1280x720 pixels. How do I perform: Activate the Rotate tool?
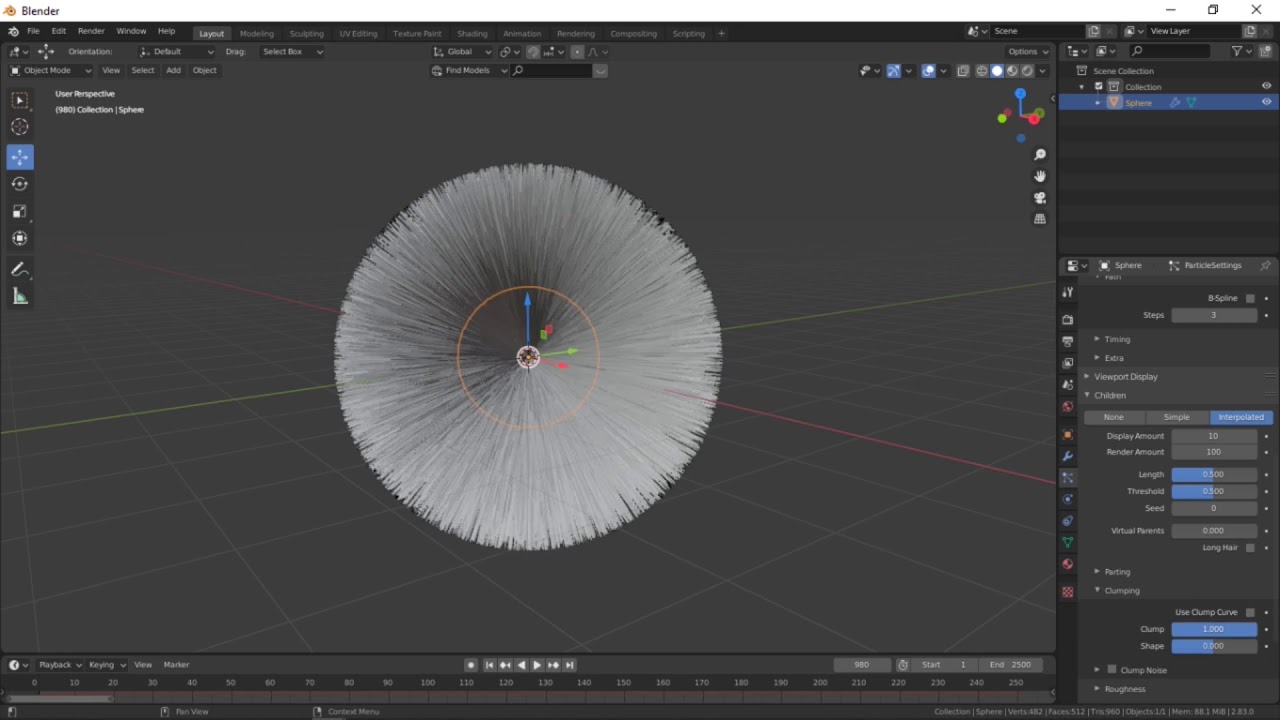[x=20, y=184]
